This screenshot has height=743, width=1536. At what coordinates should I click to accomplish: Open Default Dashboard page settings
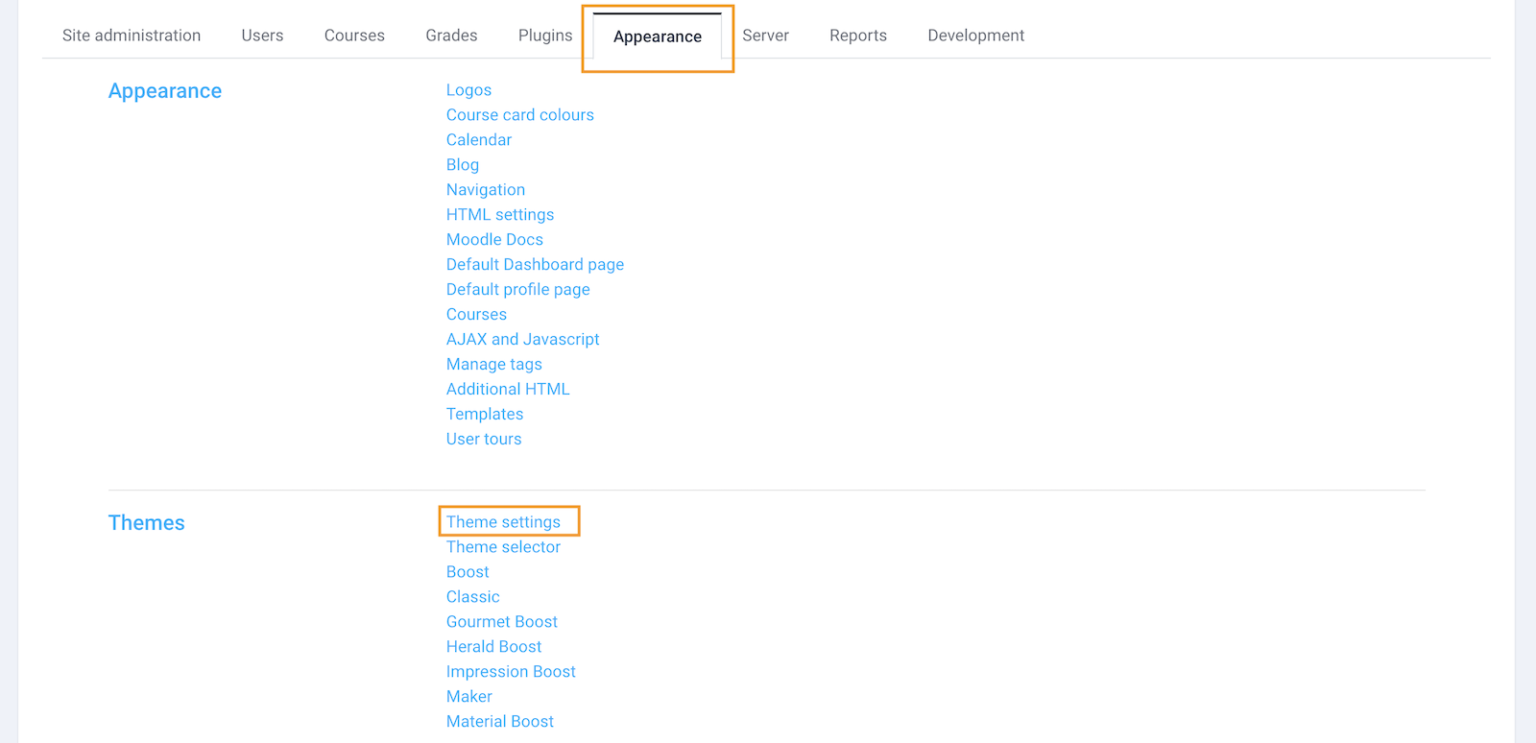click(x=534, y=264)
